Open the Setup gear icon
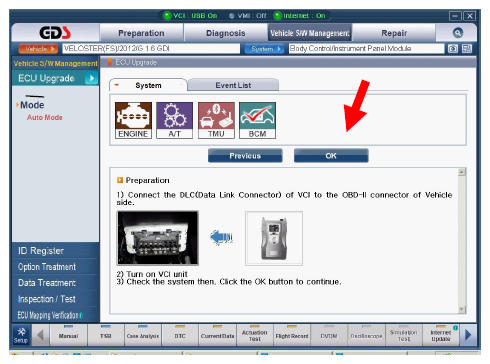Image resolution: width=490 pixels, height=364 pixels. pyautogui.click(x=21, y=335)
